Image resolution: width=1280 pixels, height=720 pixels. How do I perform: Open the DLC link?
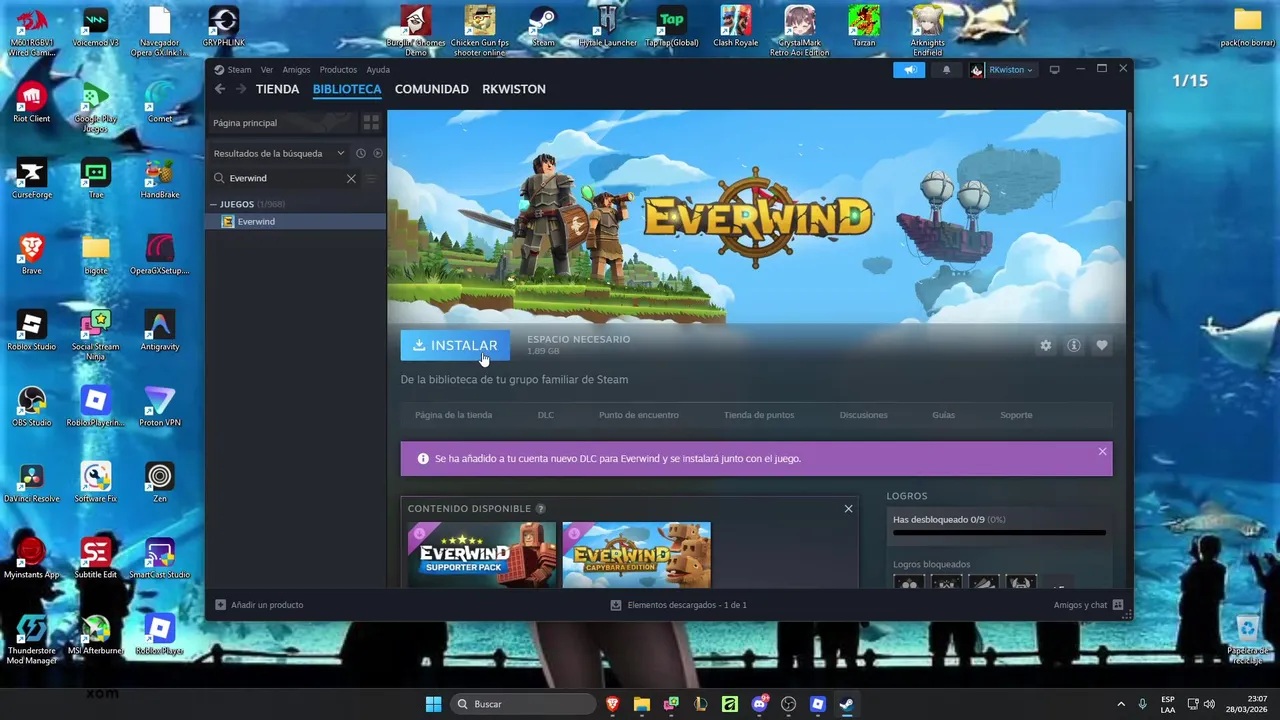545,415
